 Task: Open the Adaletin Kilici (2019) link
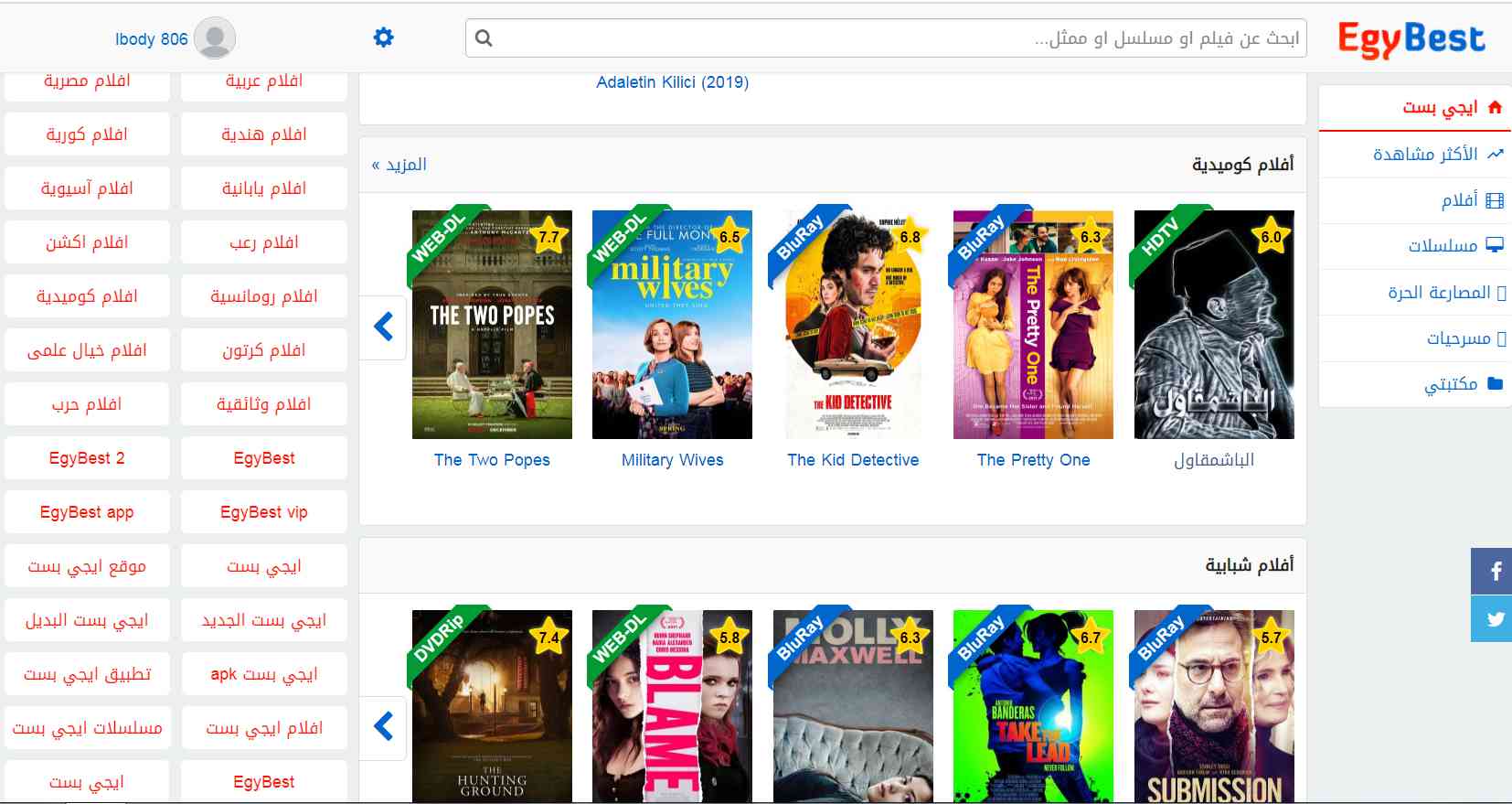[672, 82]
